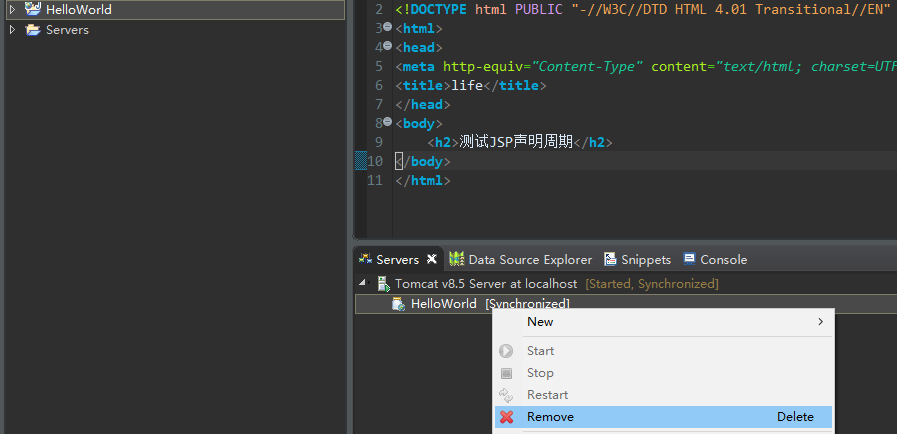Viewport: 897px width, 434px height.
Task: Click the Servers view tab icon
Action: tap(366, 259)
